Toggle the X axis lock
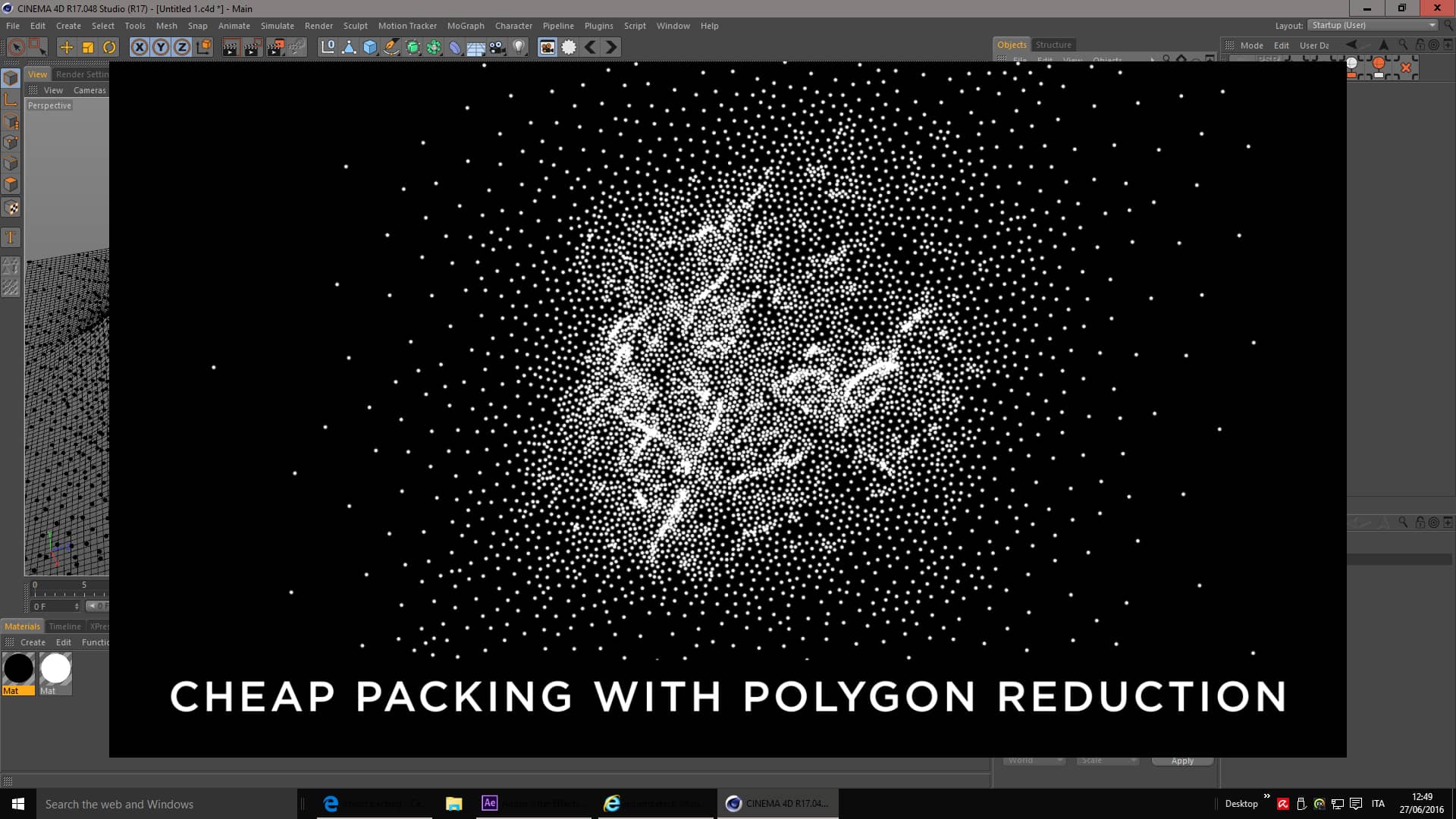The width and height of the screenshot is (1456, 819). [x=139, y=46]
